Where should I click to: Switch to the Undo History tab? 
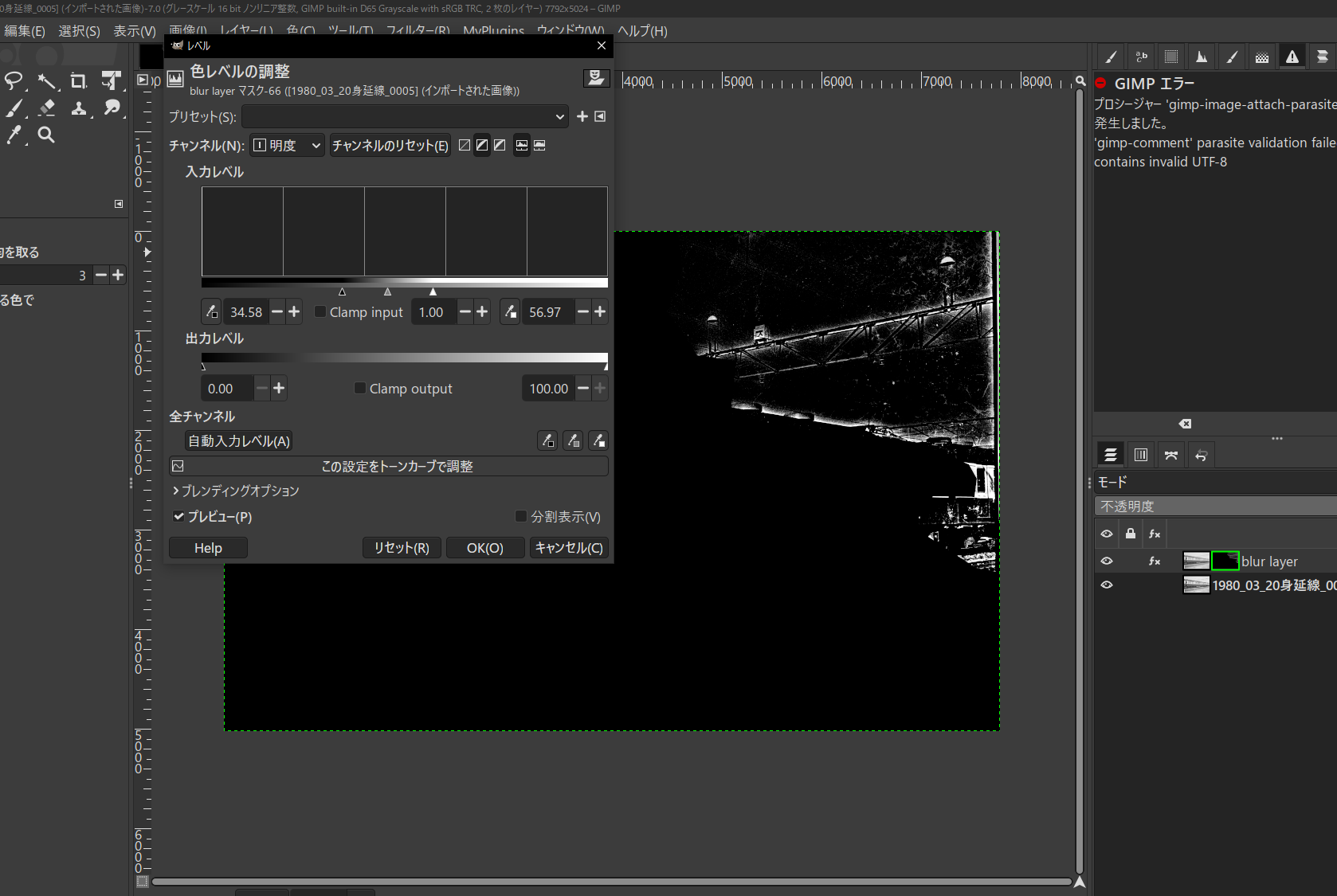pos(1202,455)
